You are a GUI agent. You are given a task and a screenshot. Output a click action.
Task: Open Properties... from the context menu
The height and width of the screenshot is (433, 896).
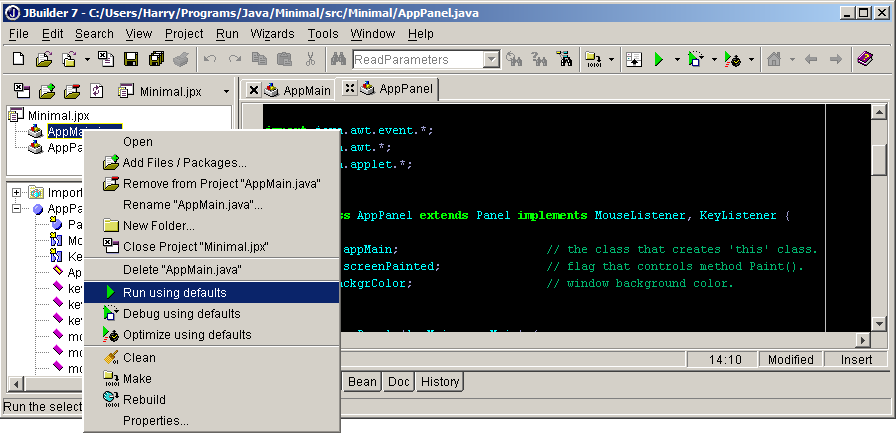click(212, 421)
